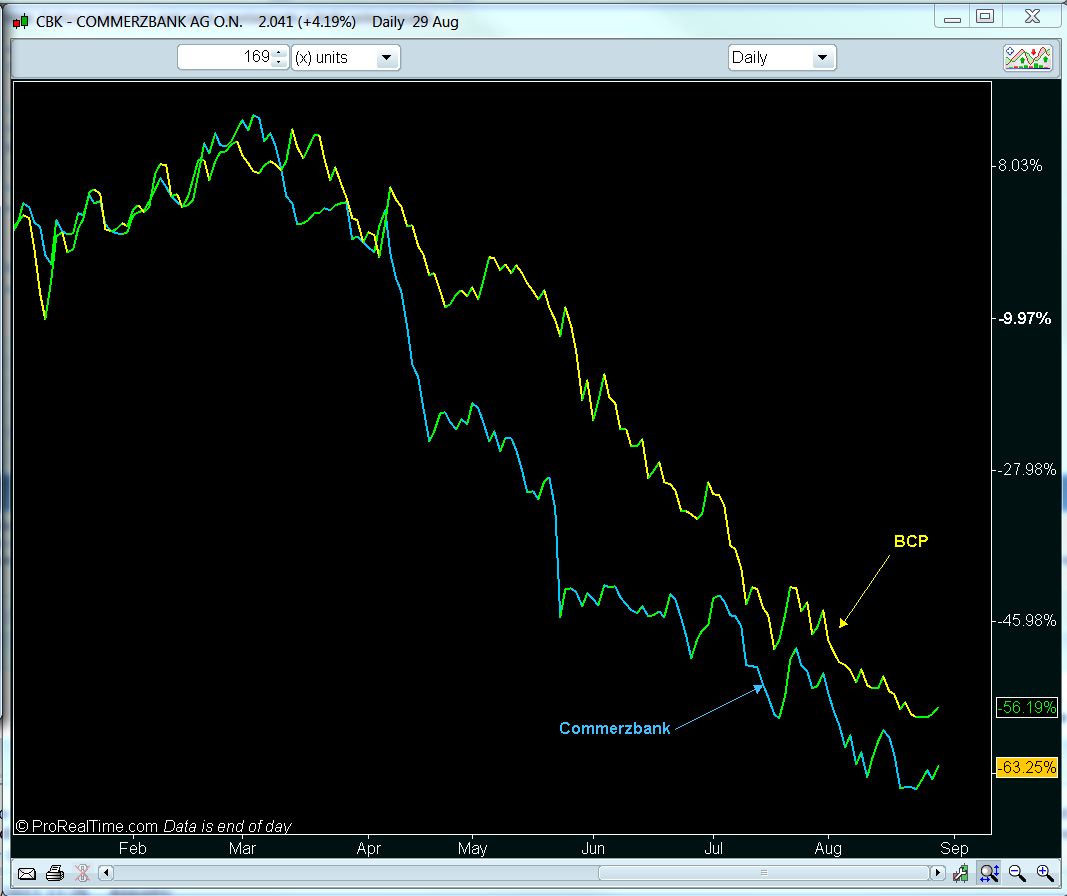Click the -9.97% axis label
The width and height of the screenshot is (1067, 896).
pos(1025,318)
